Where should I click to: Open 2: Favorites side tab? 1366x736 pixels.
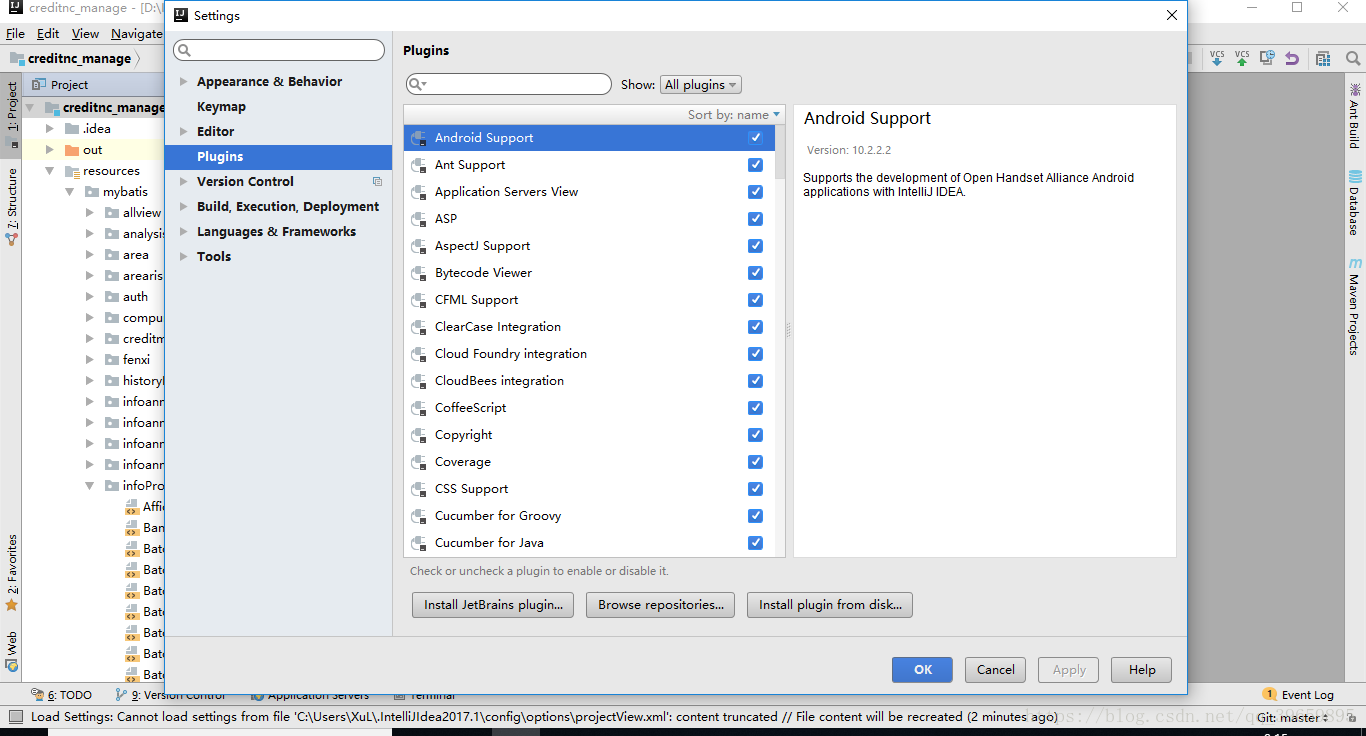pos(12,572)
